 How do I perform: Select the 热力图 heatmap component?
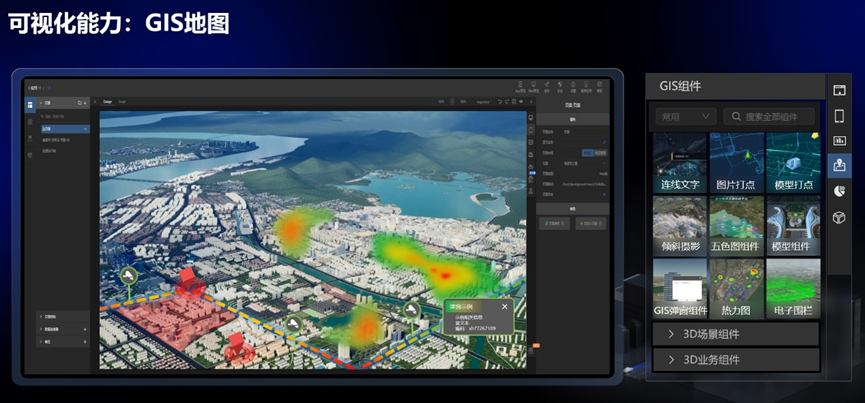coord(736,288)
